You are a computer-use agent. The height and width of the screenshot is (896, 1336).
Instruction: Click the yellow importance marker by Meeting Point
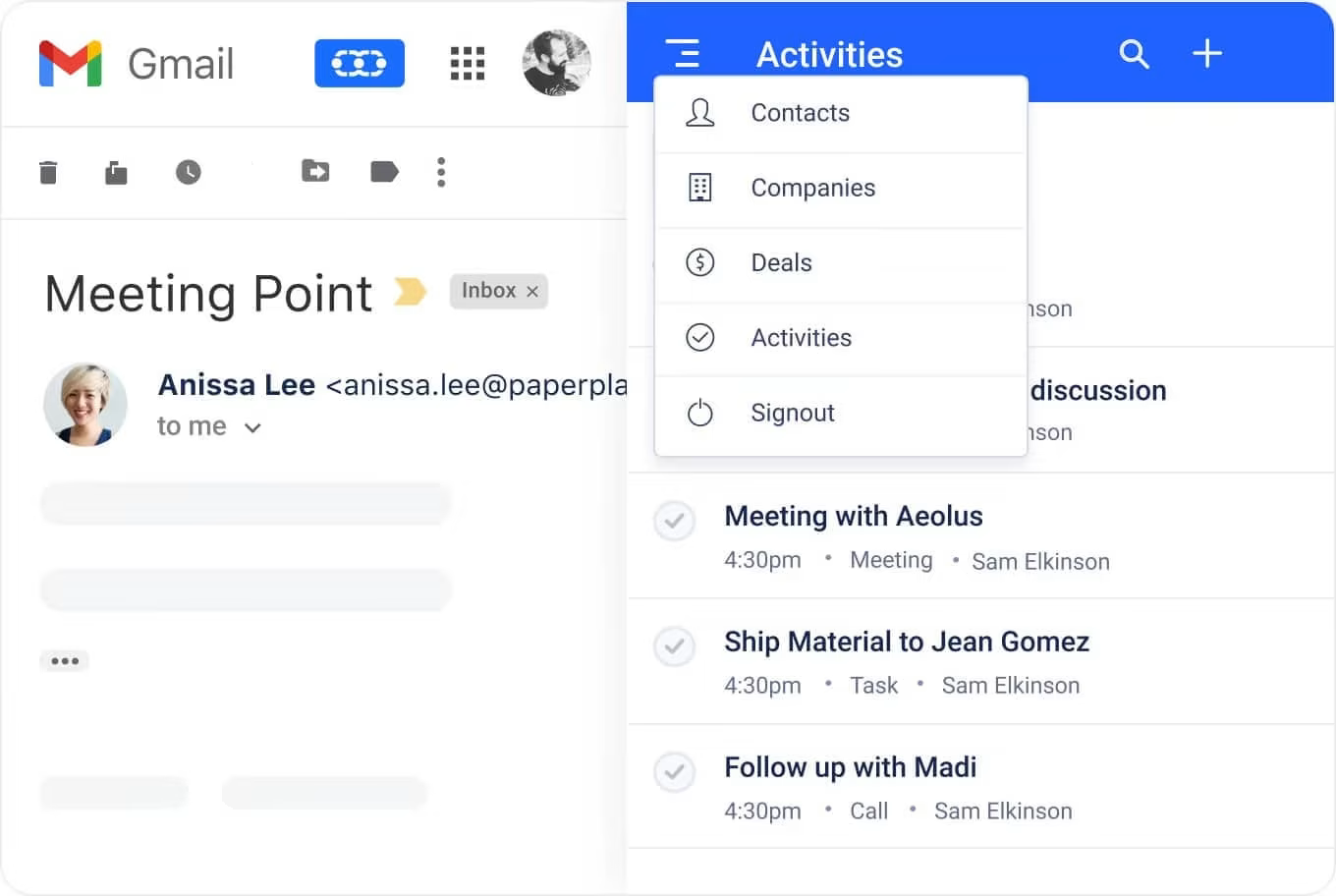point(410,292)
